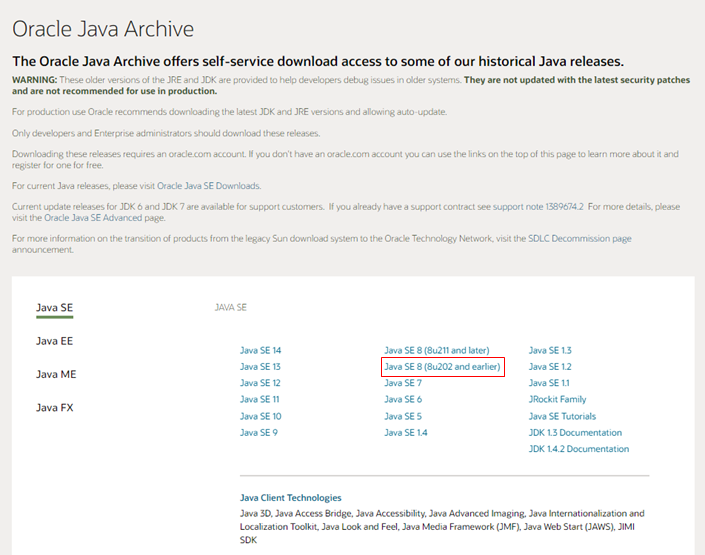Switch to the Java EE tab
The height and width of the screenshot is (555, 705).
point(54,341)
